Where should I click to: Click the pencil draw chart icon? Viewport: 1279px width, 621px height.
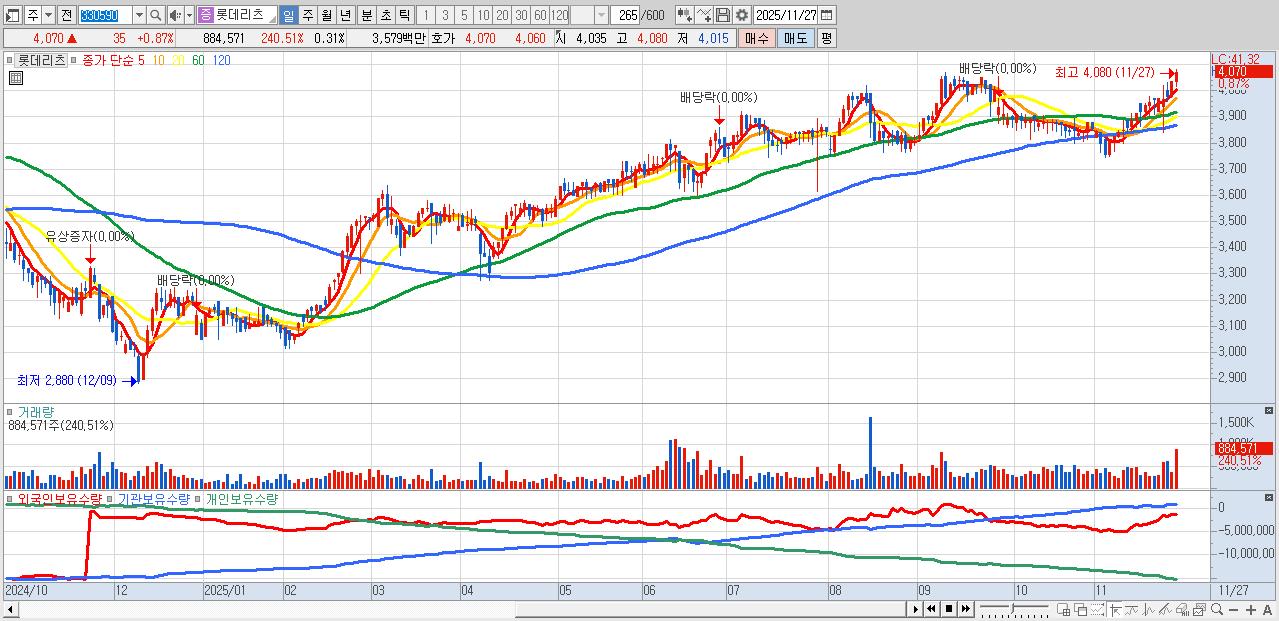[x=1165, y=609]
